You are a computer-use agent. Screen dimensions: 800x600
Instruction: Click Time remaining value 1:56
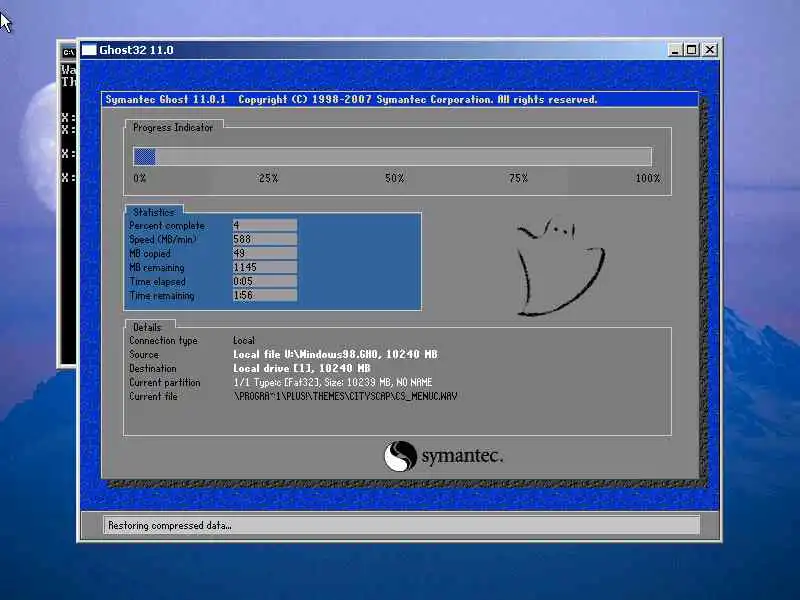pyautogui.click(x=265, y=295)
